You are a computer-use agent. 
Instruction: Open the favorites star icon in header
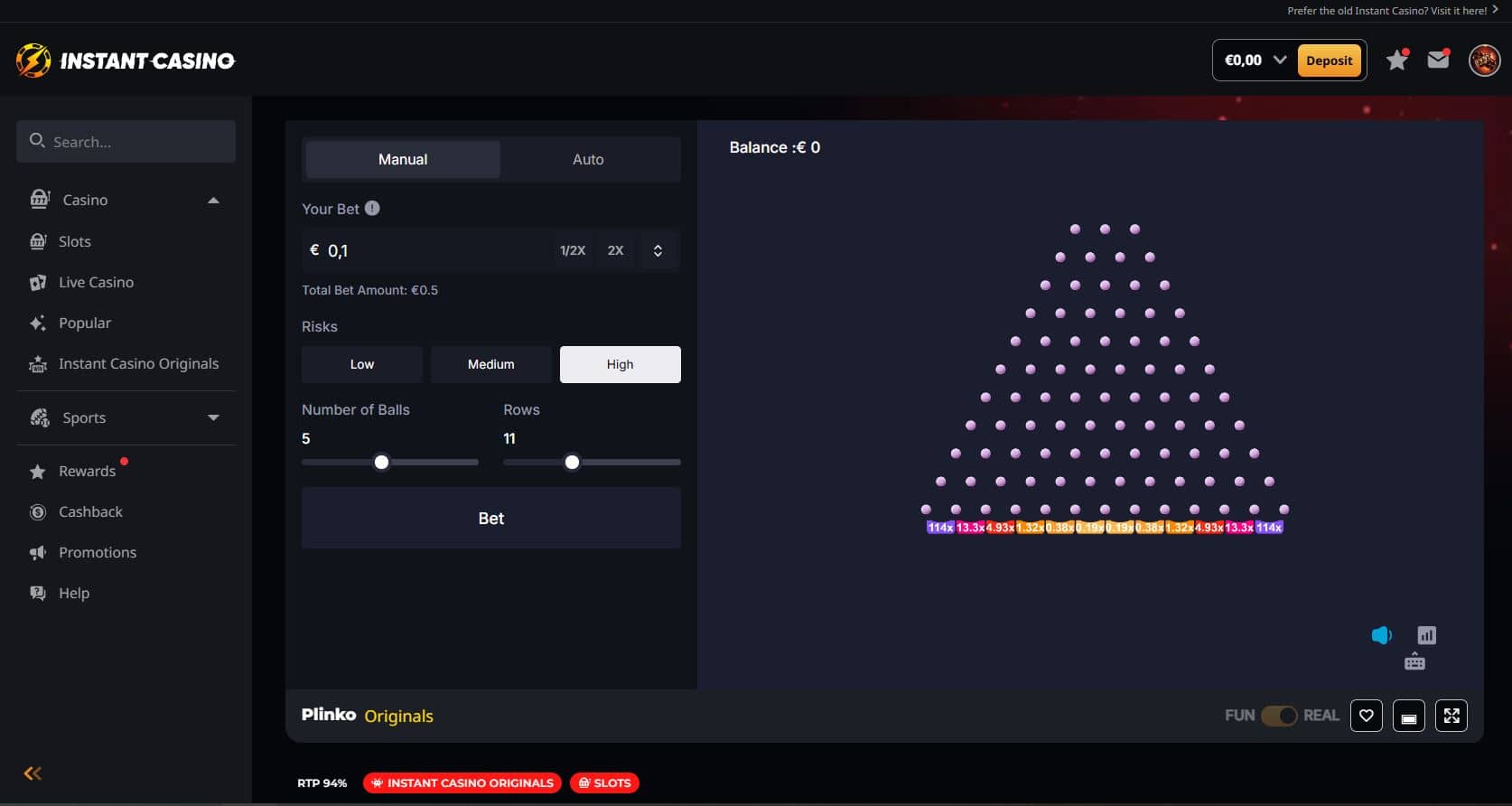click(x=1397, y=60)
